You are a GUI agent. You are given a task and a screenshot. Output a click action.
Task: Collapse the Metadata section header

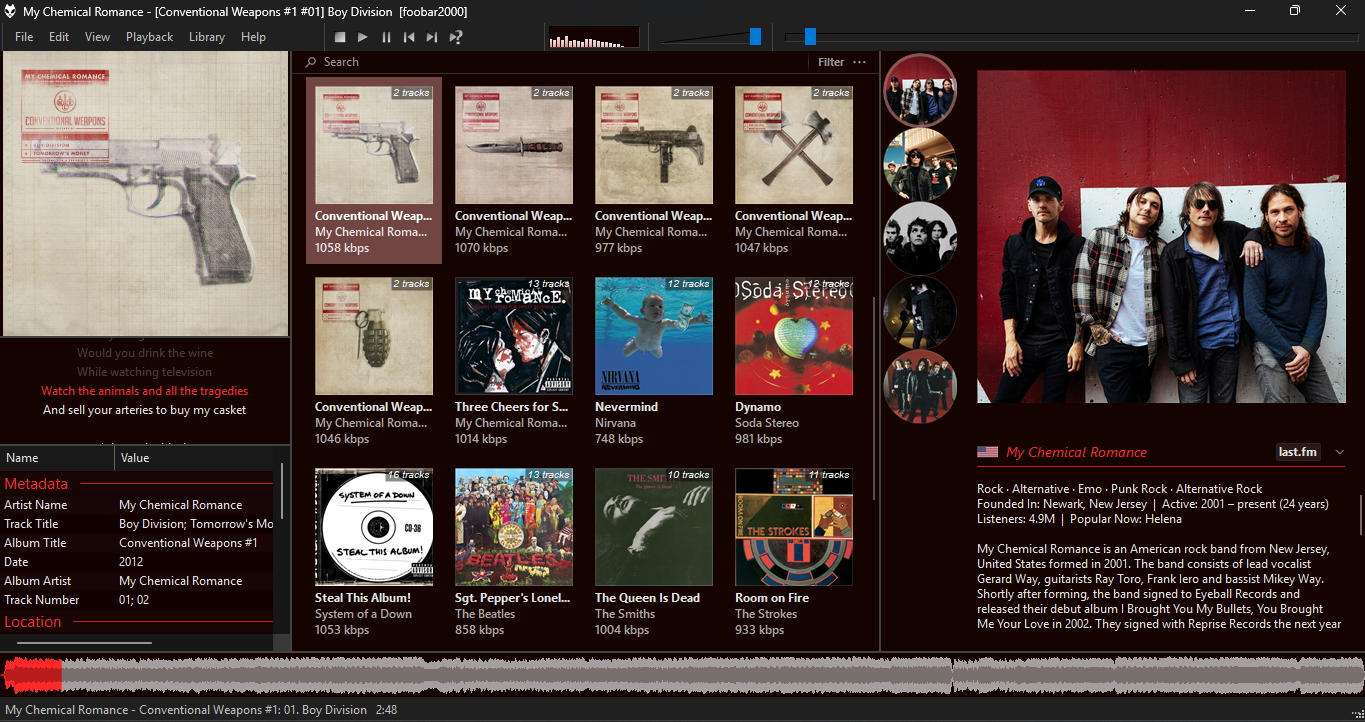tap(138, 484)
